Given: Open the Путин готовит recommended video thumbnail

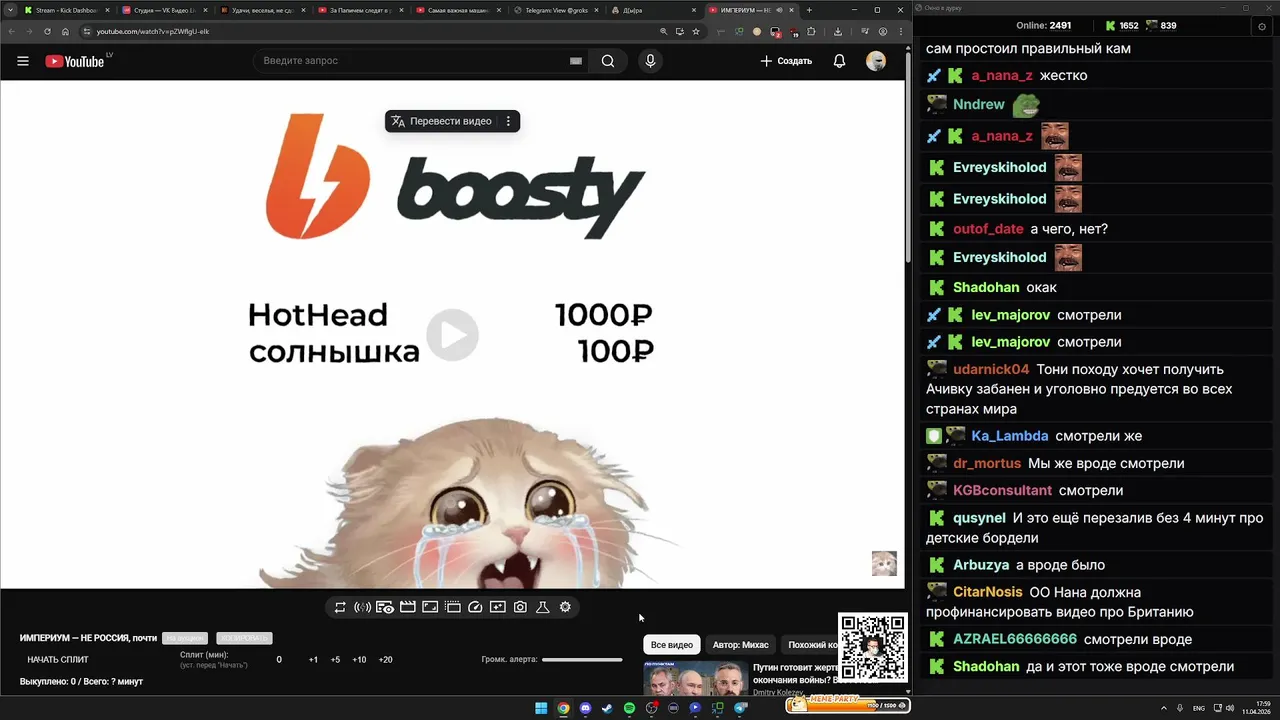Looking at the screenshot, I should 694,678.
